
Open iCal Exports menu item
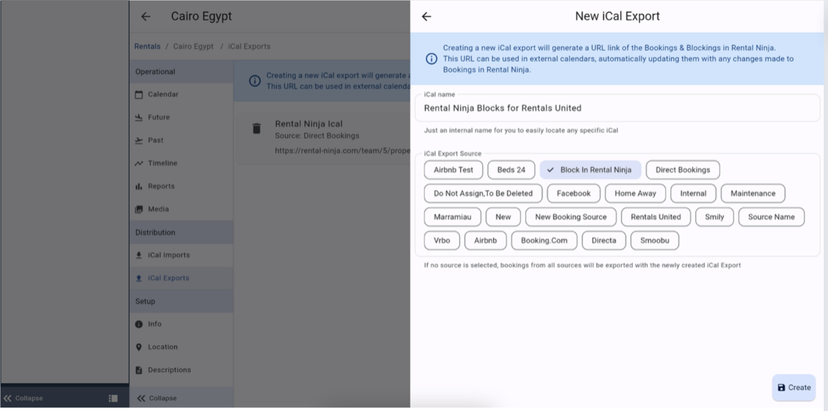(181, 278)
